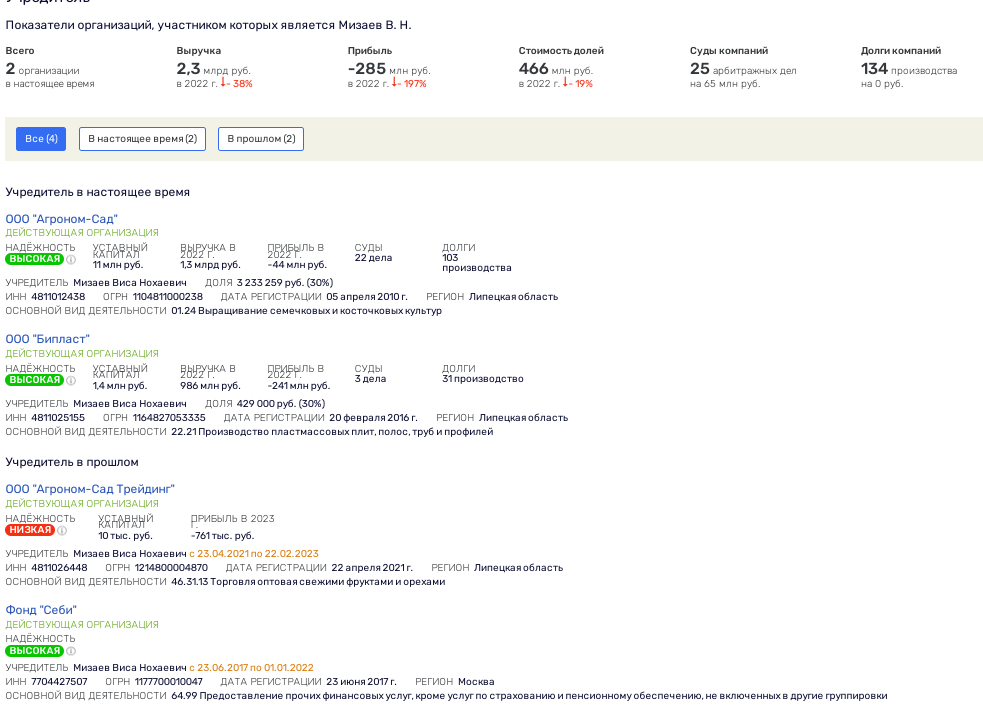Viewport: 983px width, 716px height.
Task: Click 3 дела courts value for Бипласт
Action: [370, 379]
